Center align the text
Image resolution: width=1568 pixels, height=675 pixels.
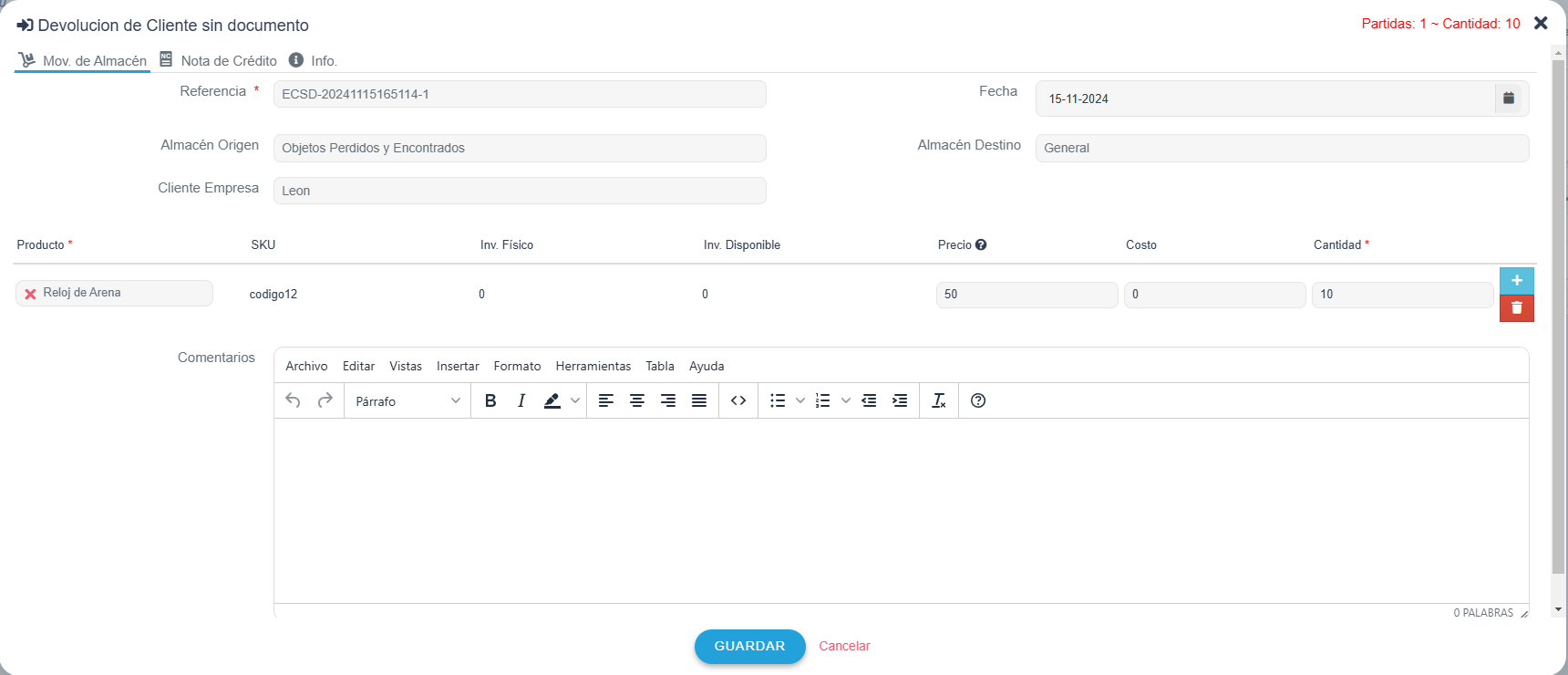(637, 400)
